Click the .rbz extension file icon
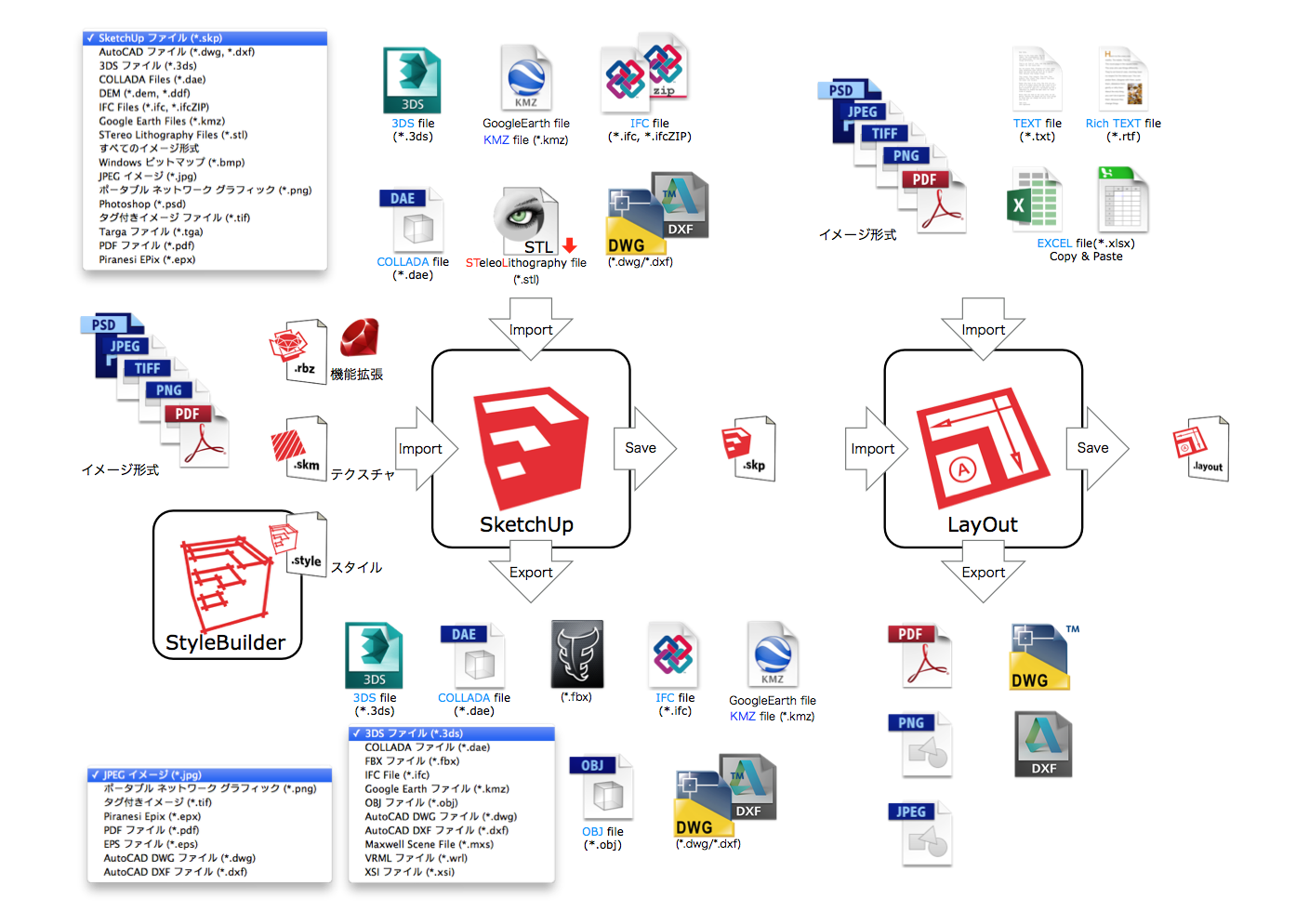The height and width of the screenshot is (924, 1309). [x=298, y=350]
